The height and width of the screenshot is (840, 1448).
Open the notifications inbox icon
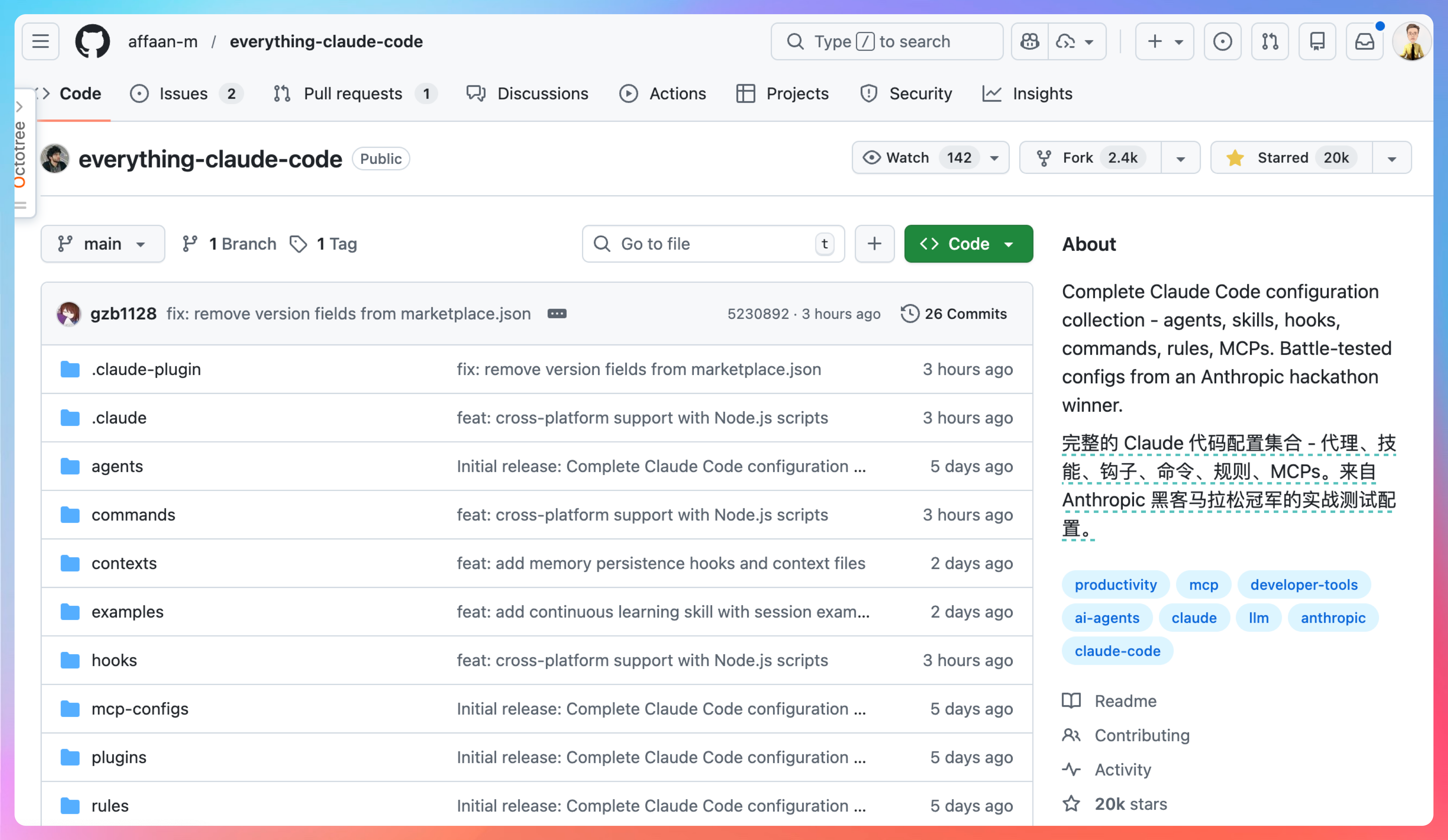(x=1364, y=42)
